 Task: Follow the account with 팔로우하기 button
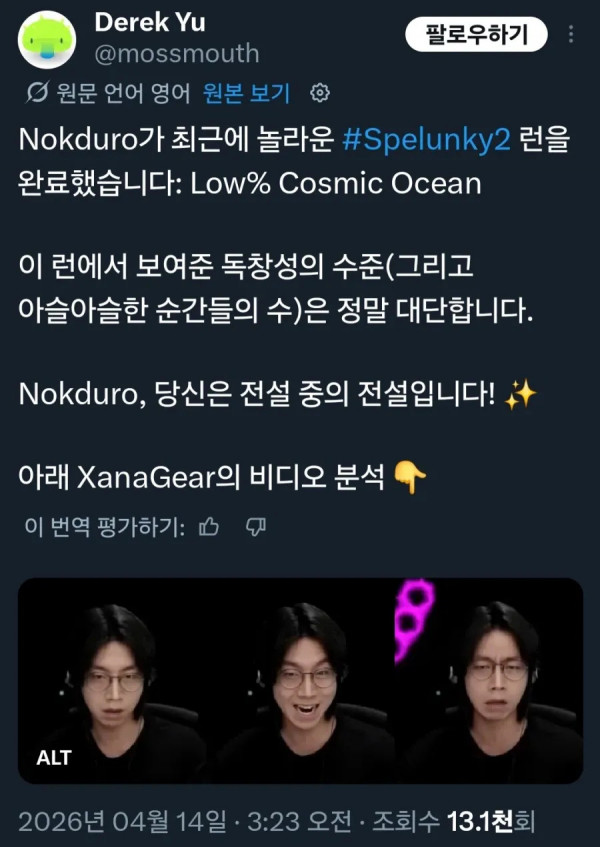tap(476, 35)
